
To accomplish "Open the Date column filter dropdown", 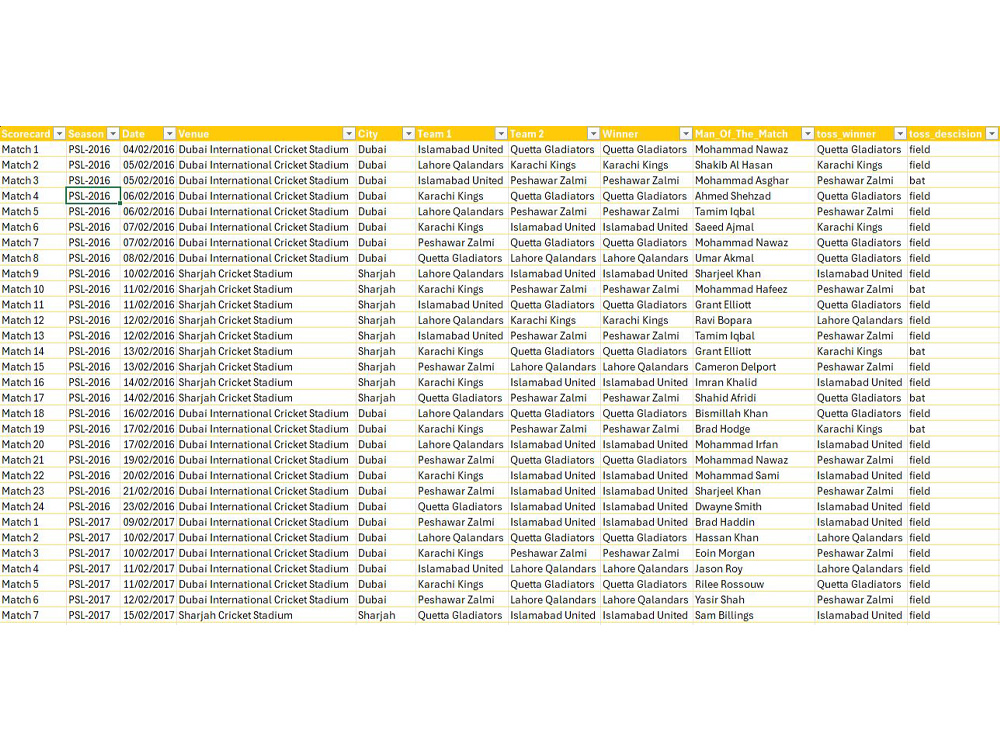I will (x=169, y=134).
